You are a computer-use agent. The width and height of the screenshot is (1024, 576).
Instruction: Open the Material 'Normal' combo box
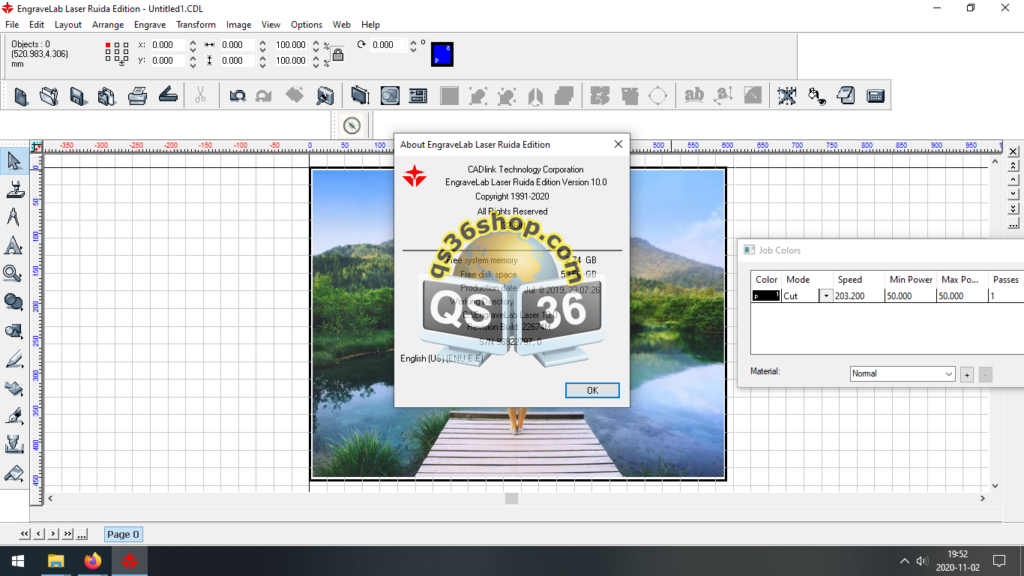[x=902, y=374]
